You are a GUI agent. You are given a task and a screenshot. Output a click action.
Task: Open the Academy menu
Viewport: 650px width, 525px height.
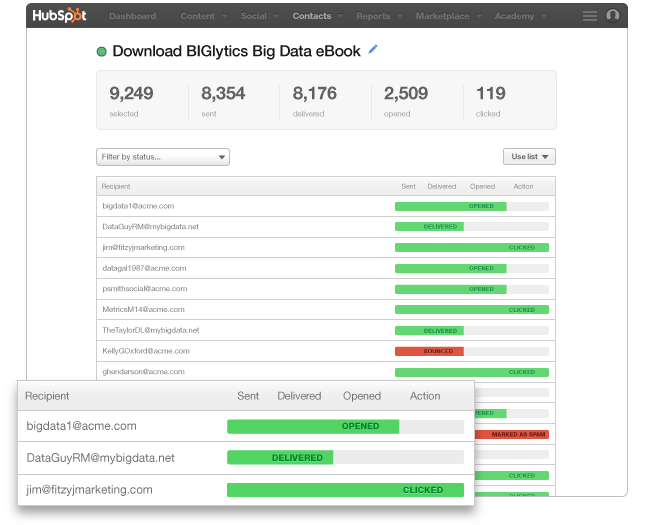pos(518,16)
